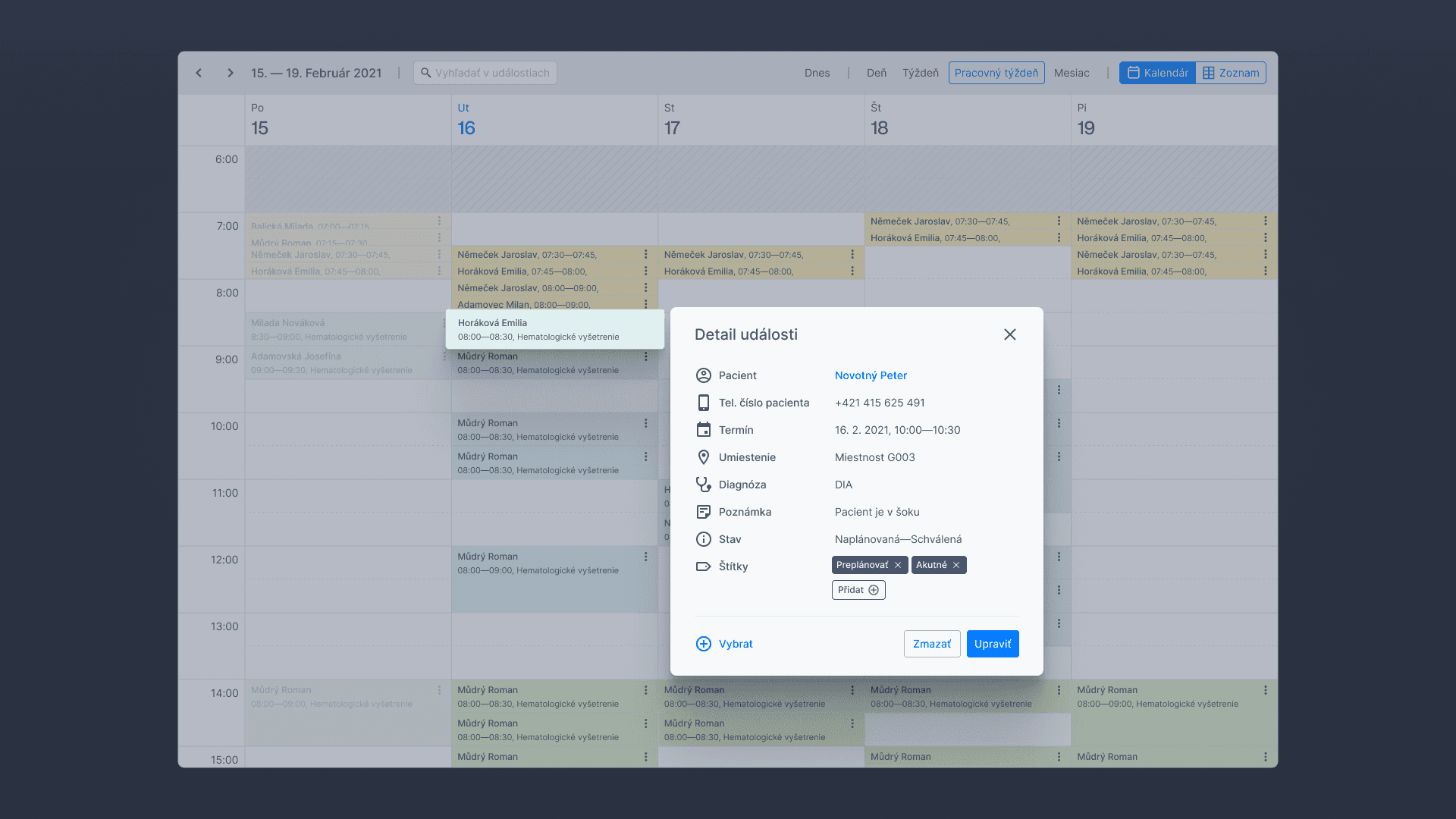Screen dimensions: 1456x819
Task: Select the Mesiac view tab
Action: click(x=1071, y=73)
